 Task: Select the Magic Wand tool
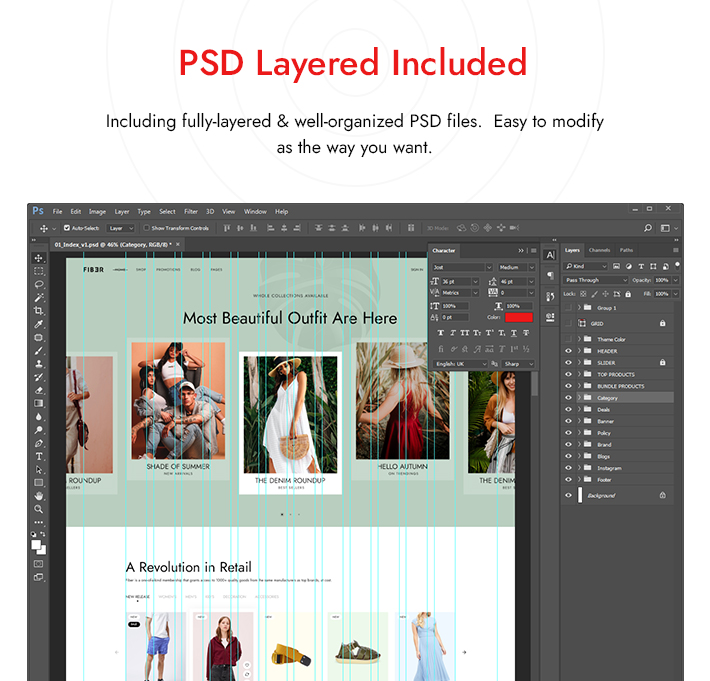coord(39,297)
